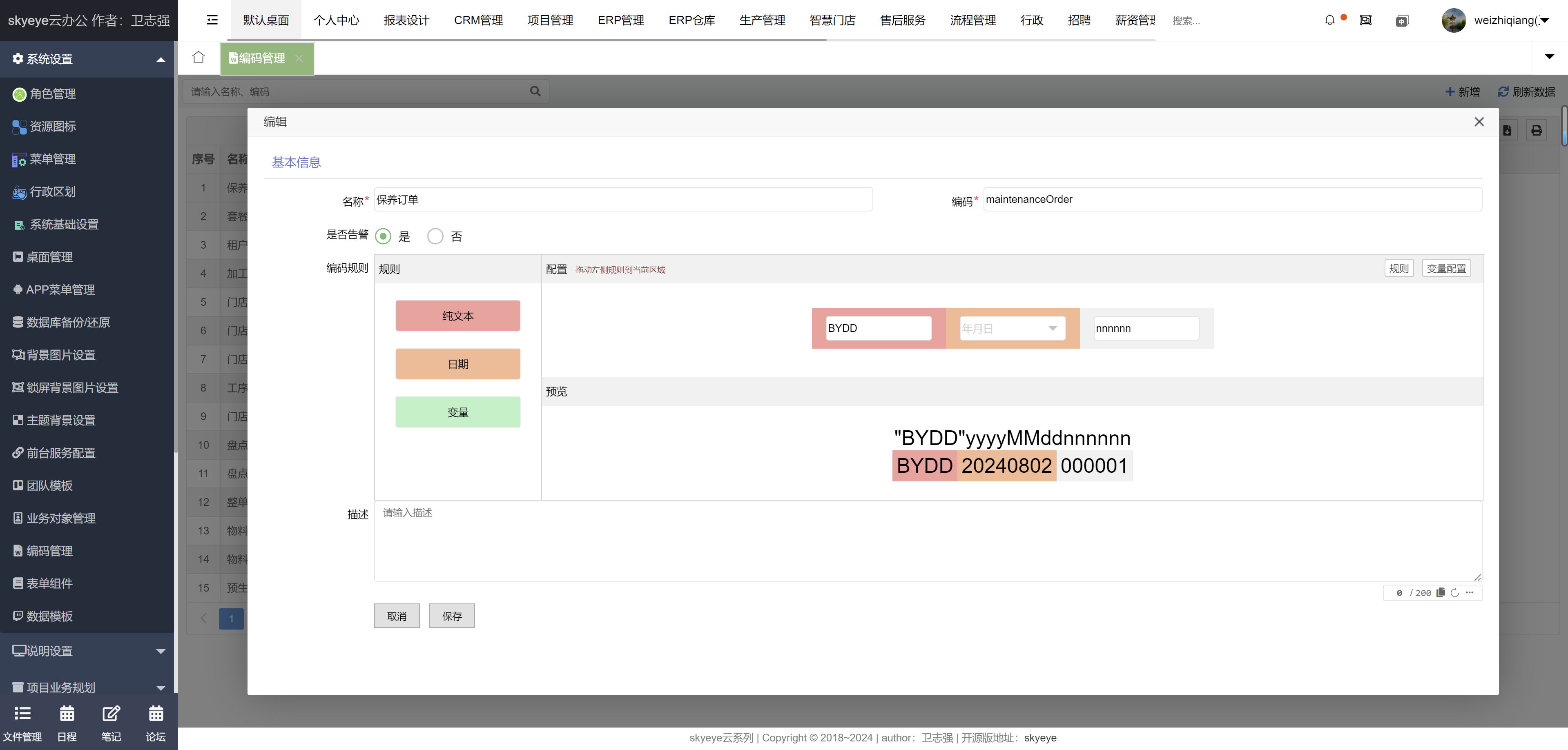The width and height of the screenshot is (1568, 750).
Task: Open the 角色管理 sidebar item
Action: [x=52, y=93]
